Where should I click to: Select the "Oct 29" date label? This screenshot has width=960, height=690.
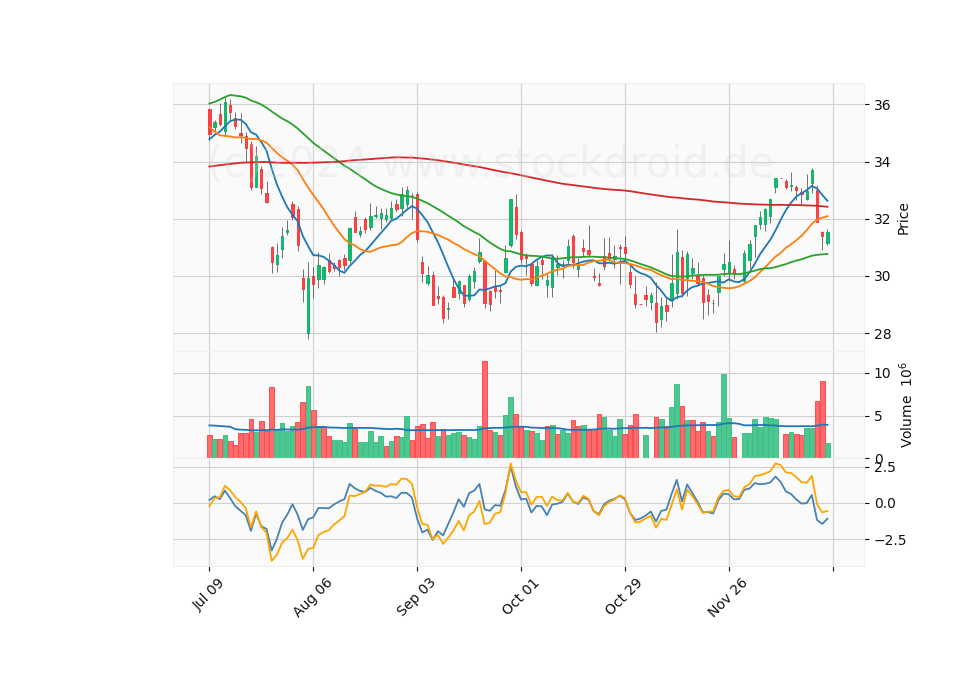(623, 595)
